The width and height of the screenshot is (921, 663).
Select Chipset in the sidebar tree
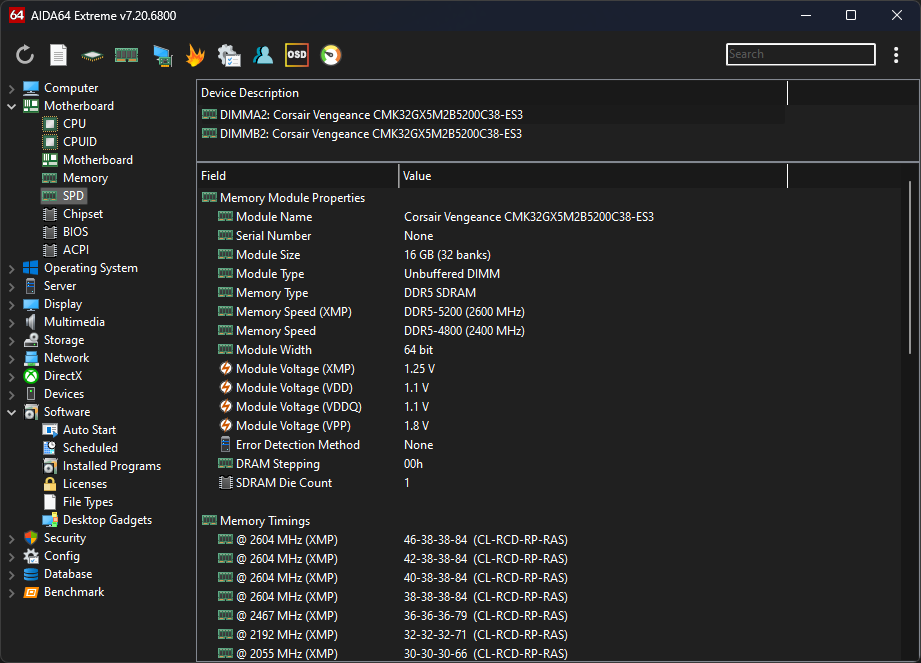[x=82, y=214]
